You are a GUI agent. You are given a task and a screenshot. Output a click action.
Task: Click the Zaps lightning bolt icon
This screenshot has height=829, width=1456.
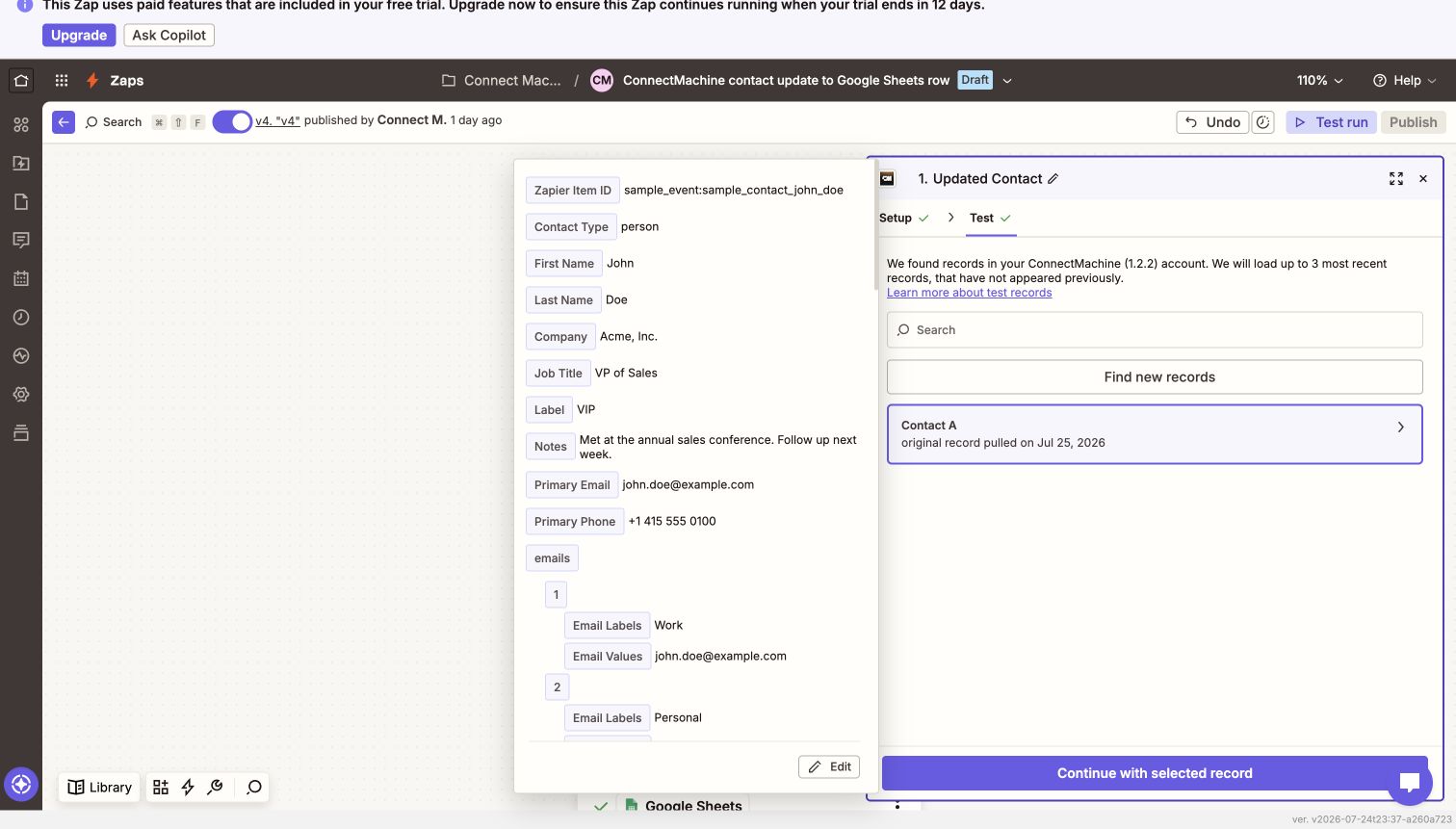[92, 81]
